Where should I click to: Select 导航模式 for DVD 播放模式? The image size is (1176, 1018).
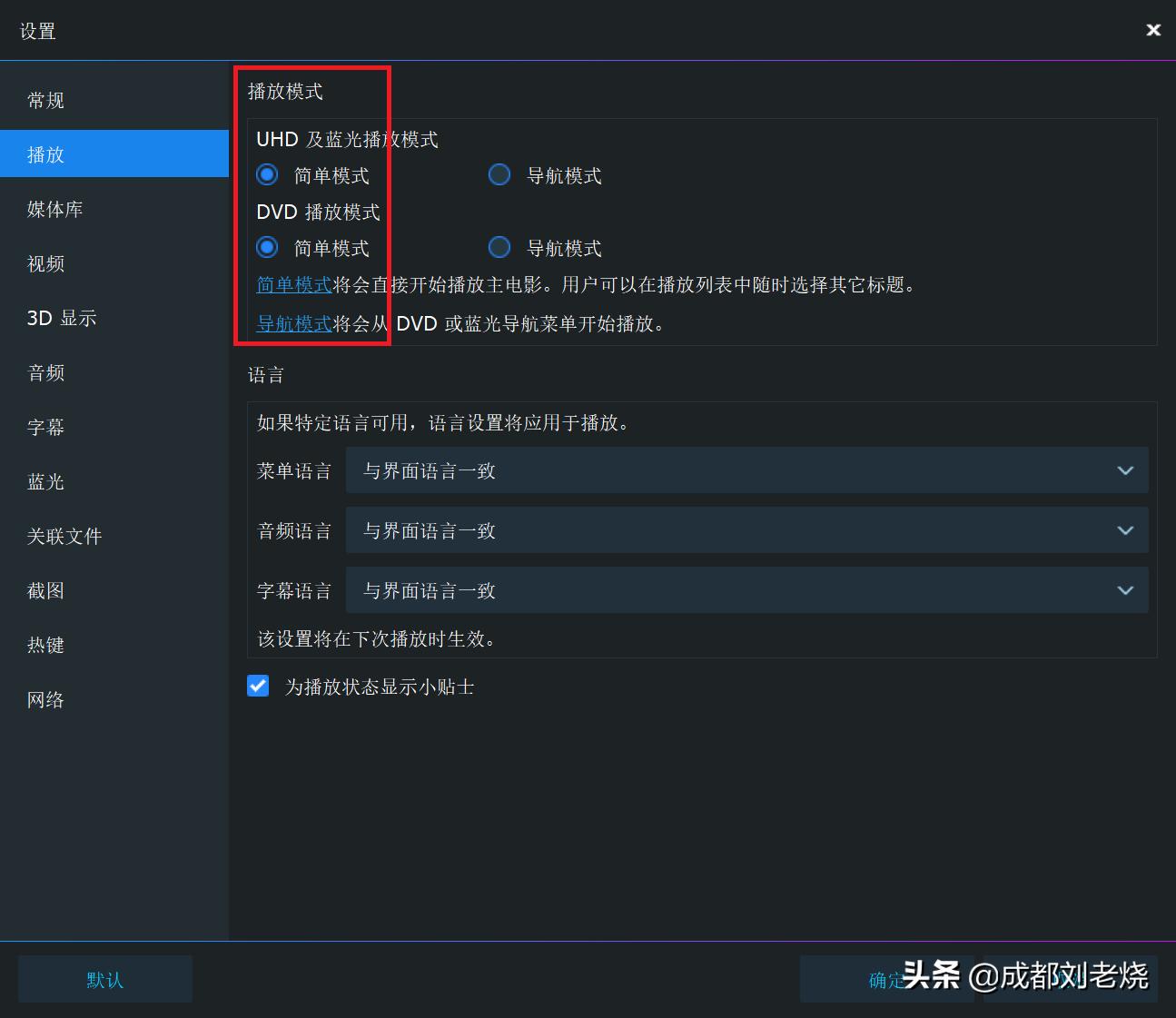pyautogui.click(x=499, y=246)
